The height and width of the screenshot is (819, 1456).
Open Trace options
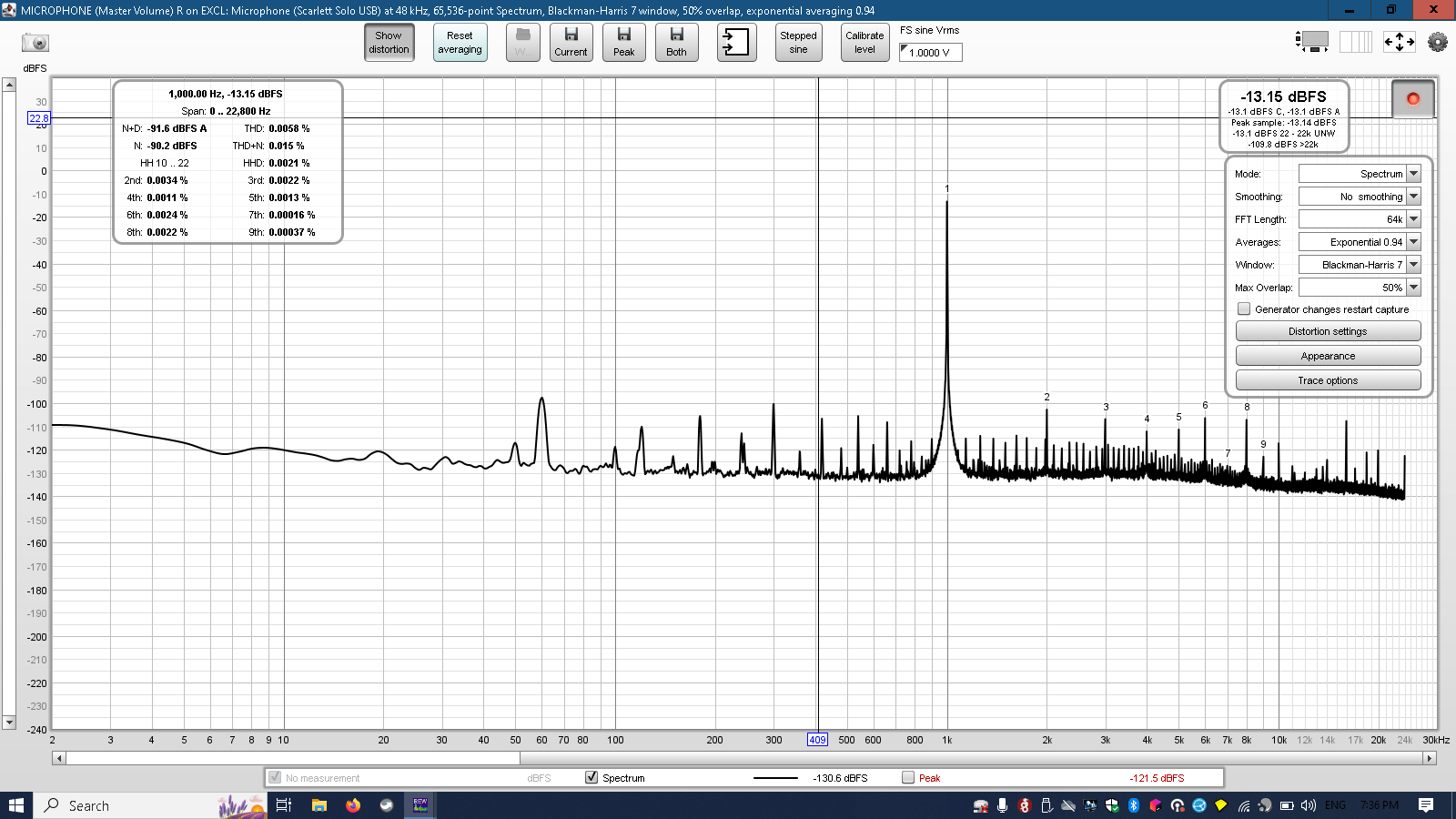click(1328, 380)
